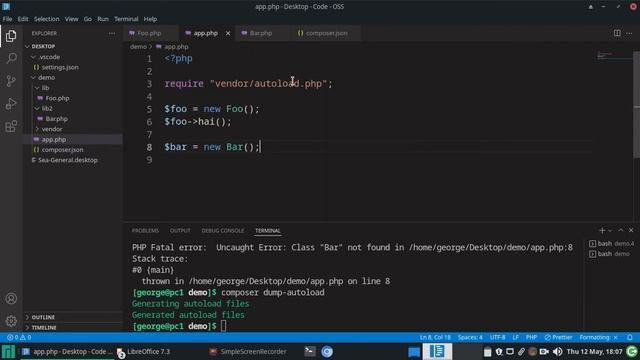Open Source Control view
The height and width of the screenshot is (360, 640).
point(11,81)
